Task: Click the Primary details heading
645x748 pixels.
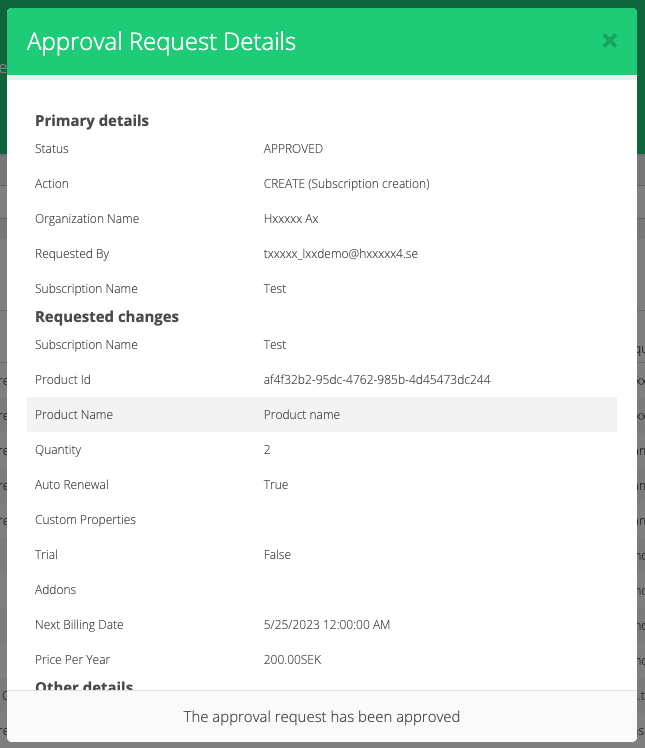Action: [92, 121]
